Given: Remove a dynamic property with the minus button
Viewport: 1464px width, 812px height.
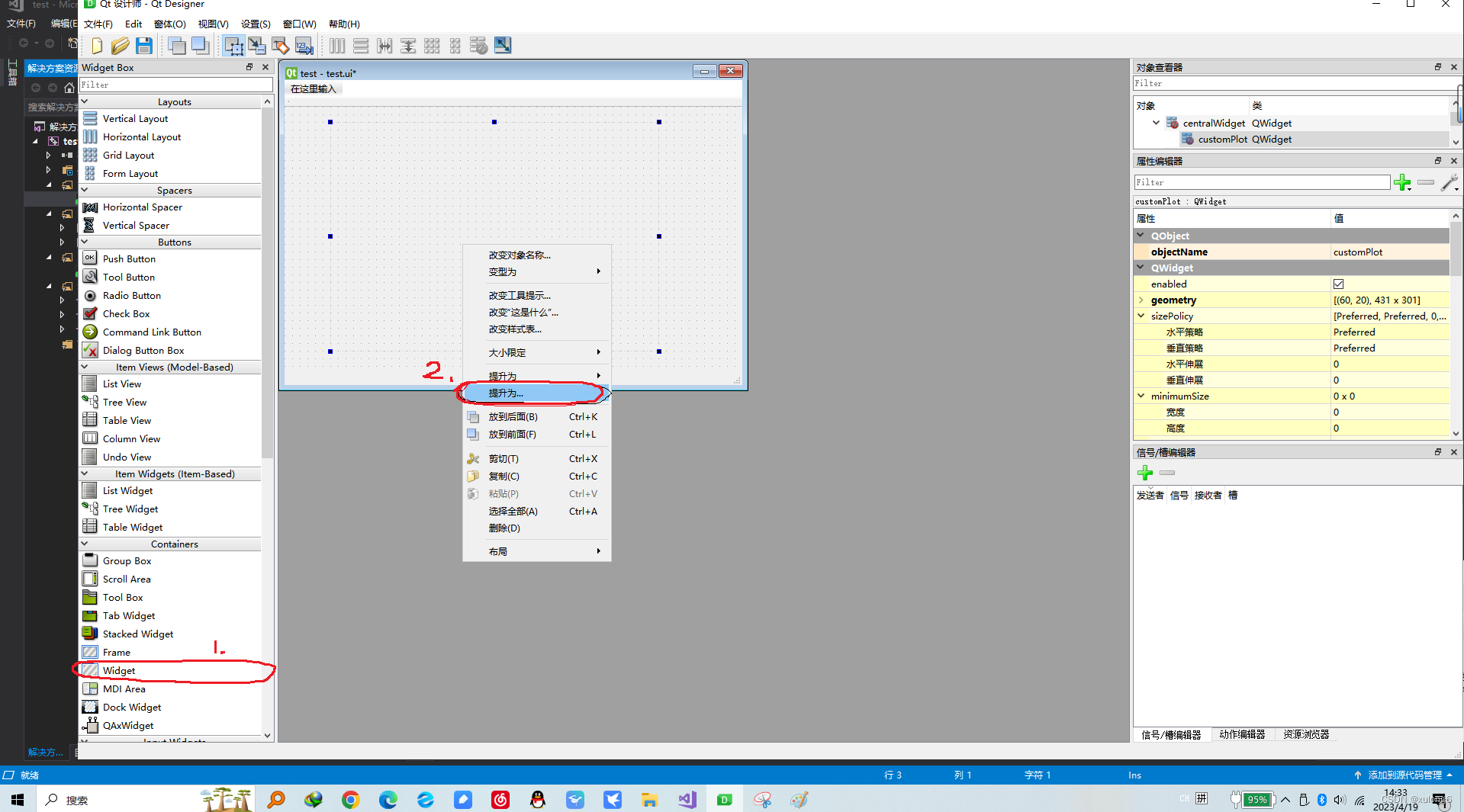Looking at the screenshot, I should [1425, 183].
